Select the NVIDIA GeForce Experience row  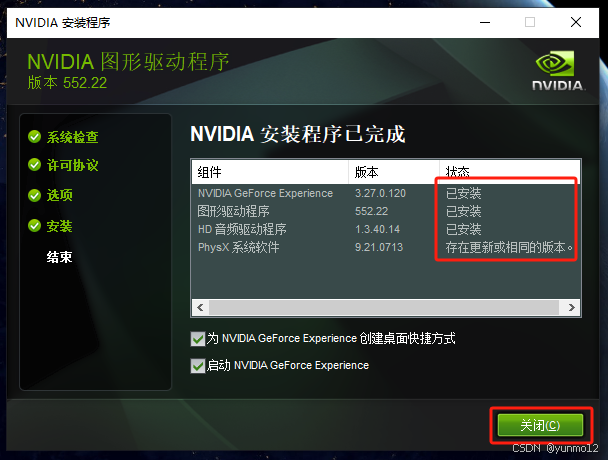pos(386,193)
